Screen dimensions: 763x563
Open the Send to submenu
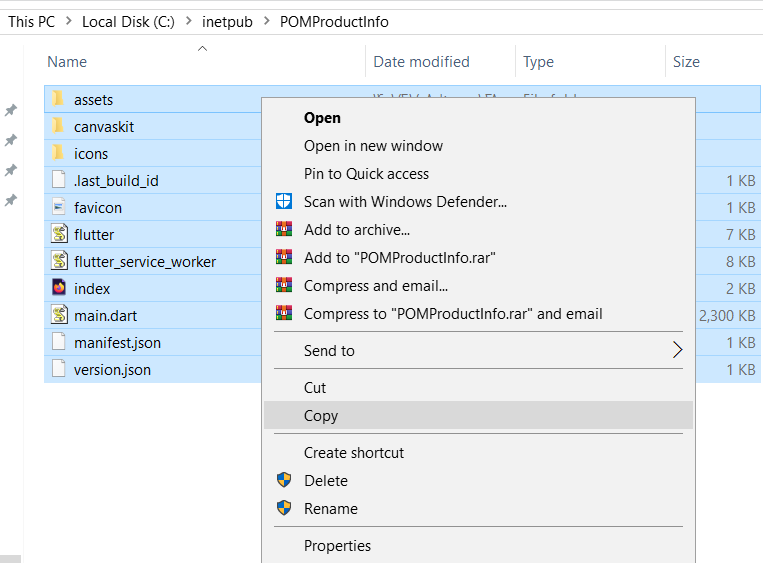[478, 350]
